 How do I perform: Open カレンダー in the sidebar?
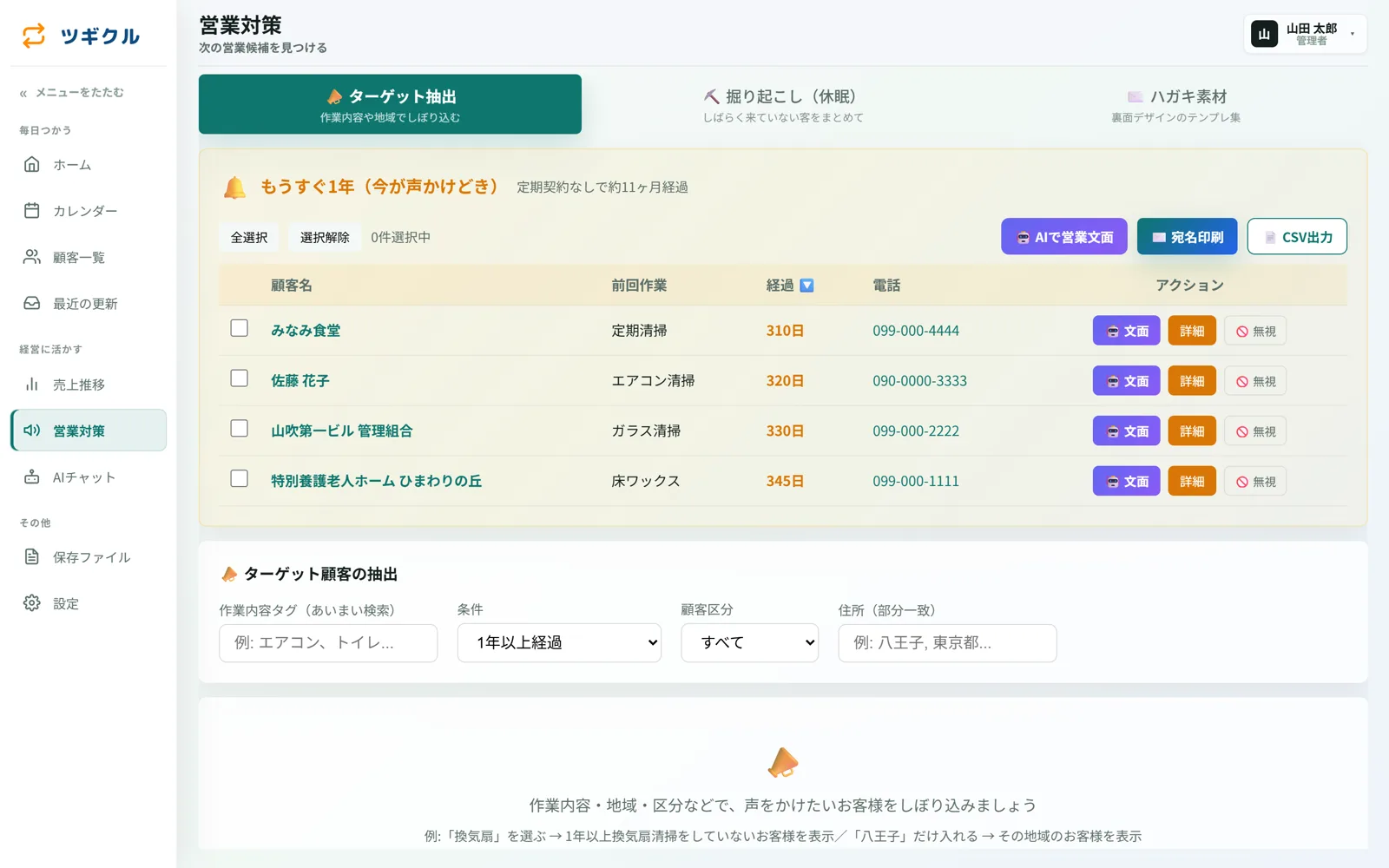point(88,211)
